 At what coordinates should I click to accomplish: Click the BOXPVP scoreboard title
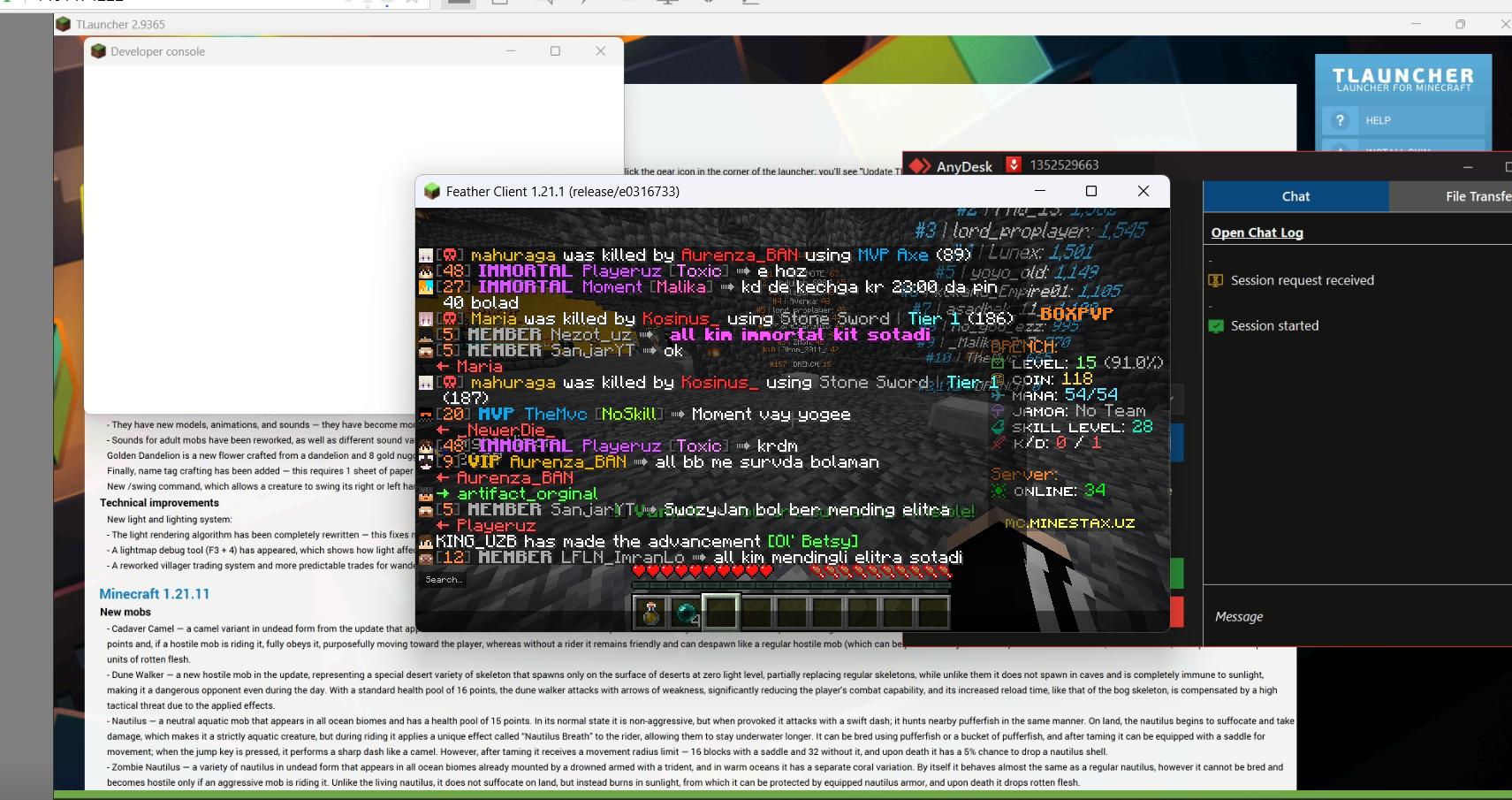tap(1076, 313)
